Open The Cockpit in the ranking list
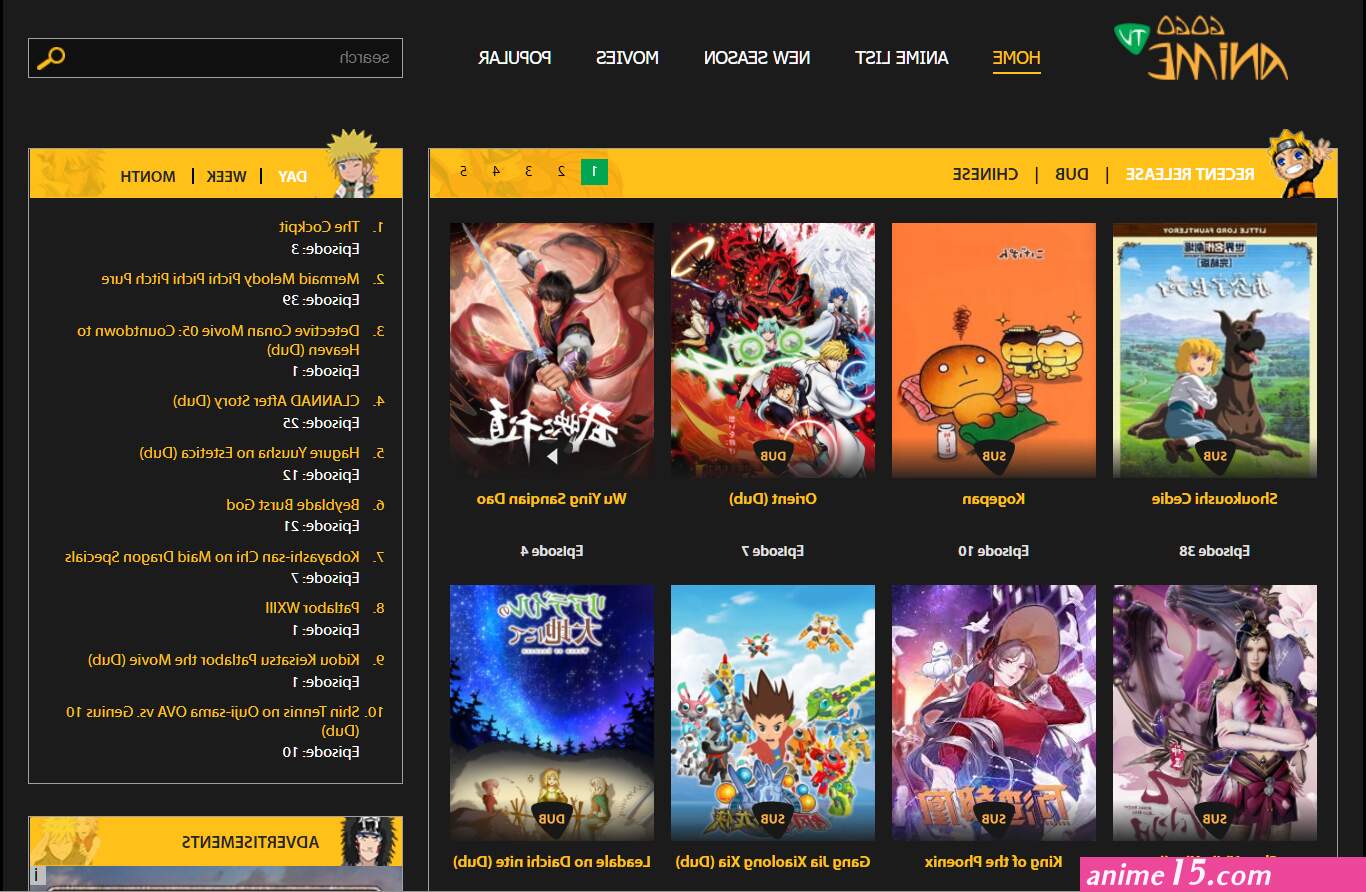The image size is (1366, 892). point(318,227)
